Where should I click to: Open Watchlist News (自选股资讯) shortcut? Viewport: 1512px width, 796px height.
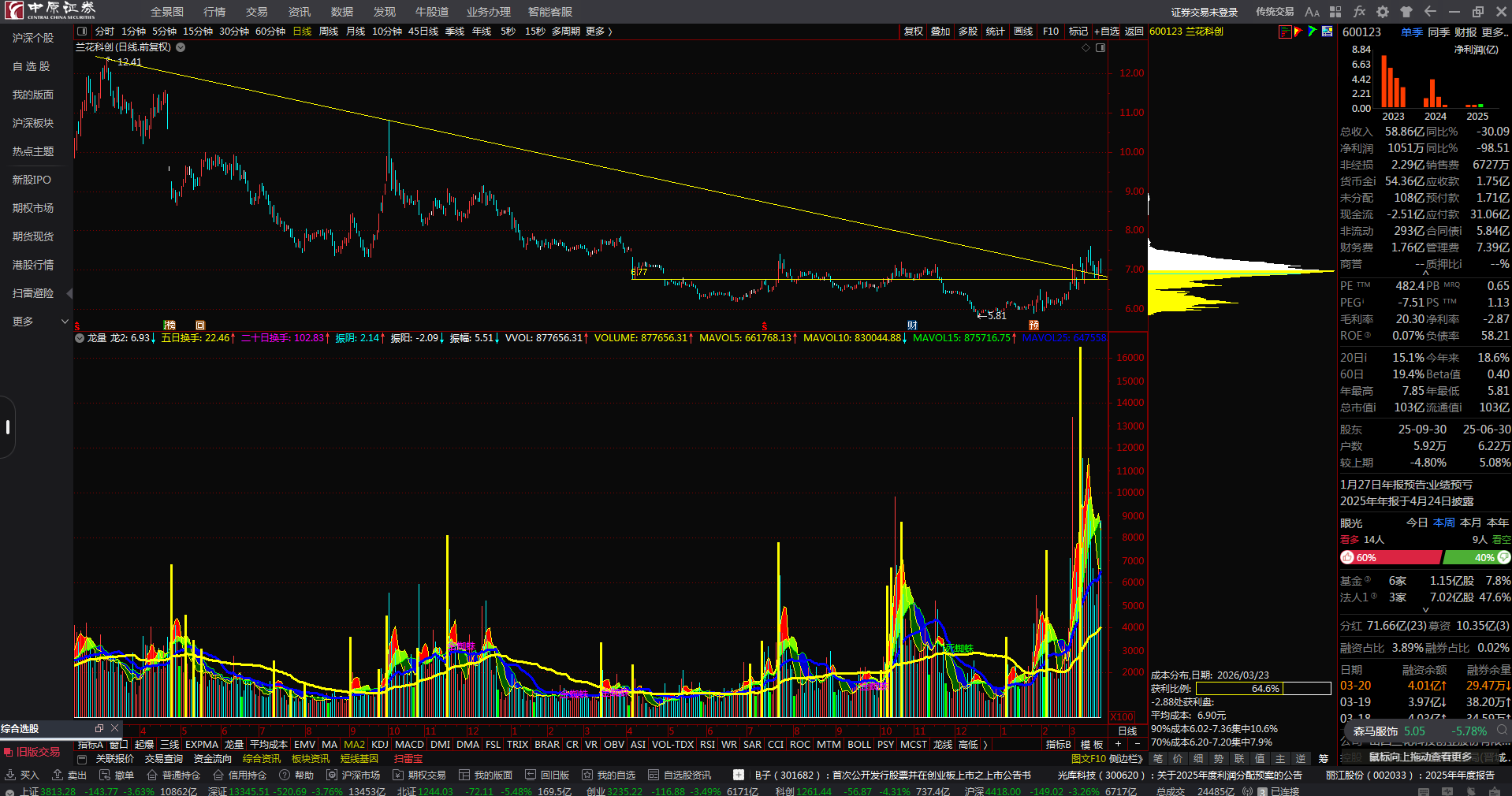pyautogui.click(x=680, y=776)
